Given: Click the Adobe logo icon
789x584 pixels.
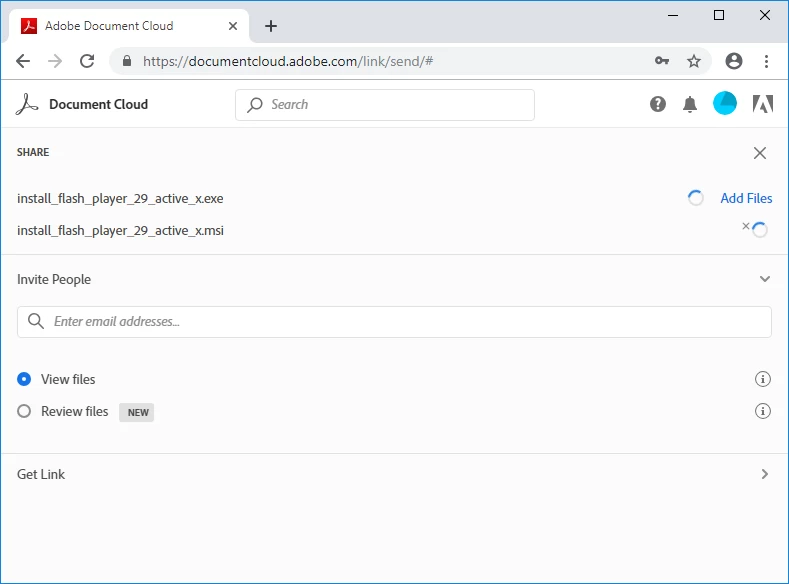Looking at the screenshot, I should tap(762, 104).
